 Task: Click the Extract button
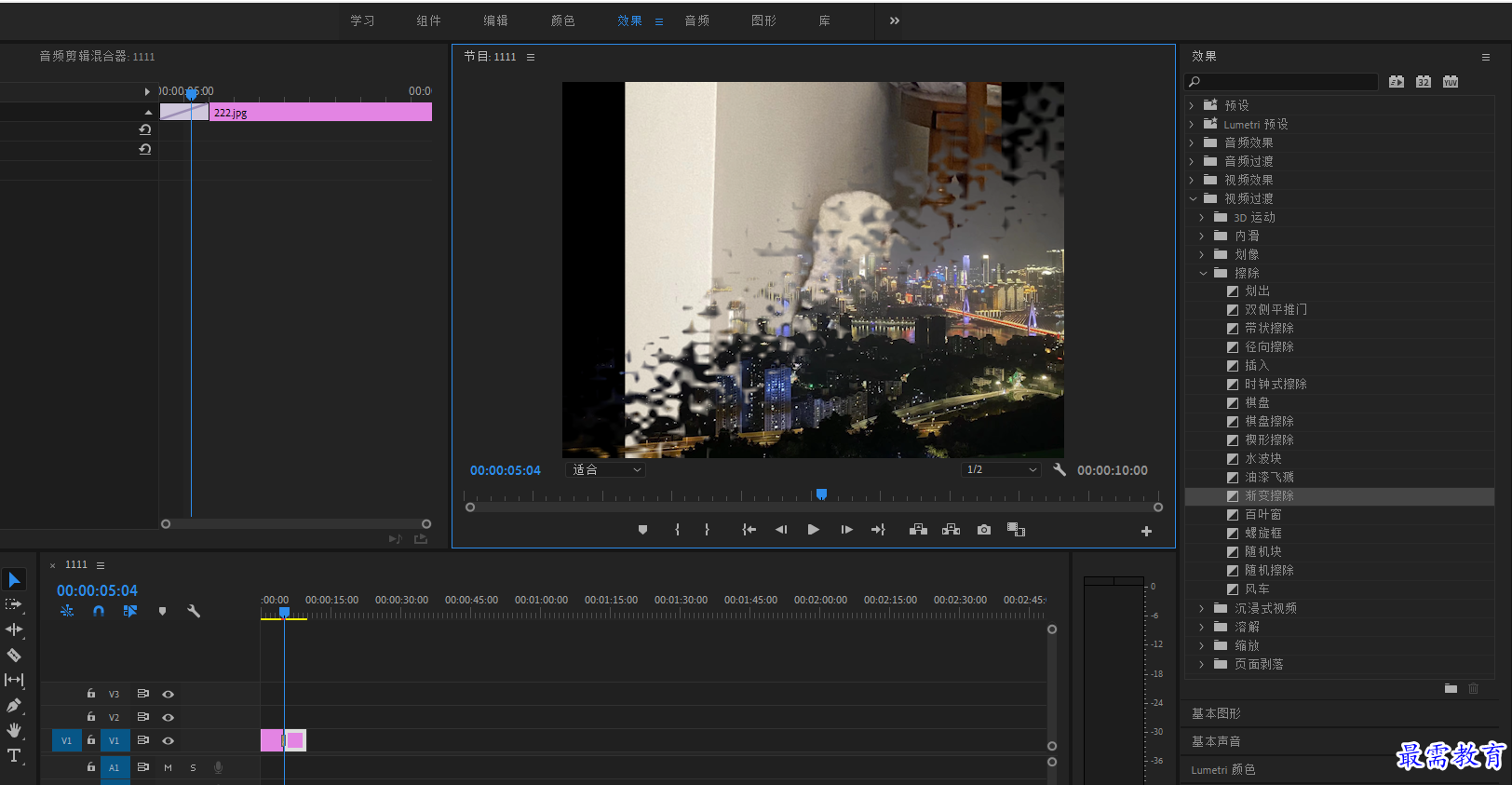(951, 530)
